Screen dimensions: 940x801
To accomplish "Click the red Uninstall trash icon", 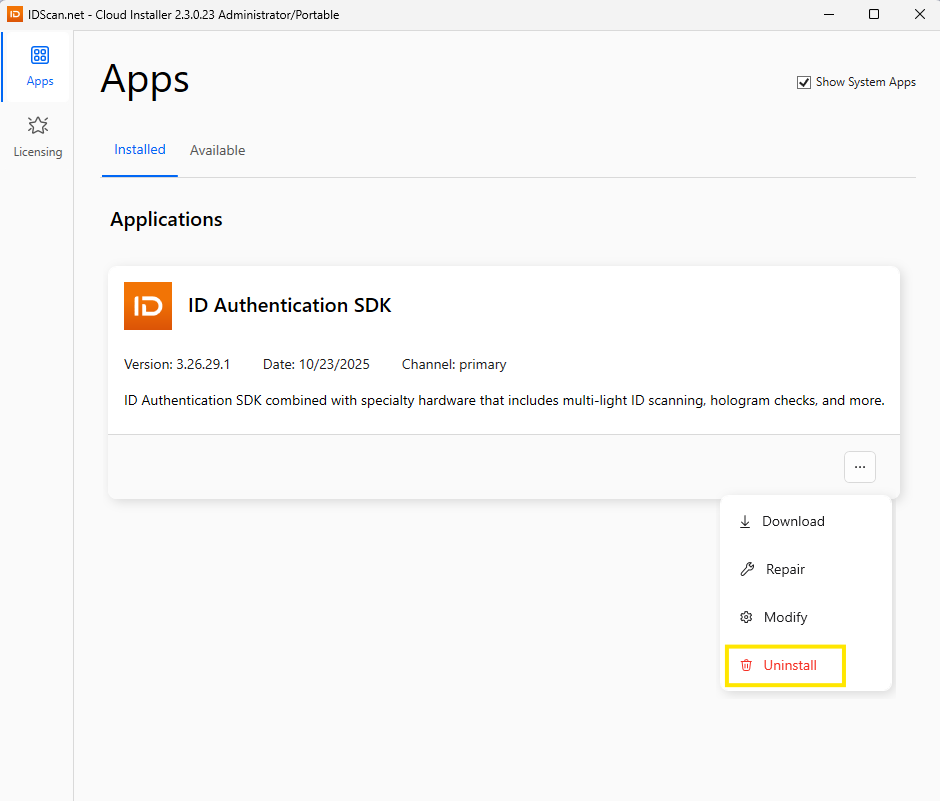I will [x=745, y=666].
